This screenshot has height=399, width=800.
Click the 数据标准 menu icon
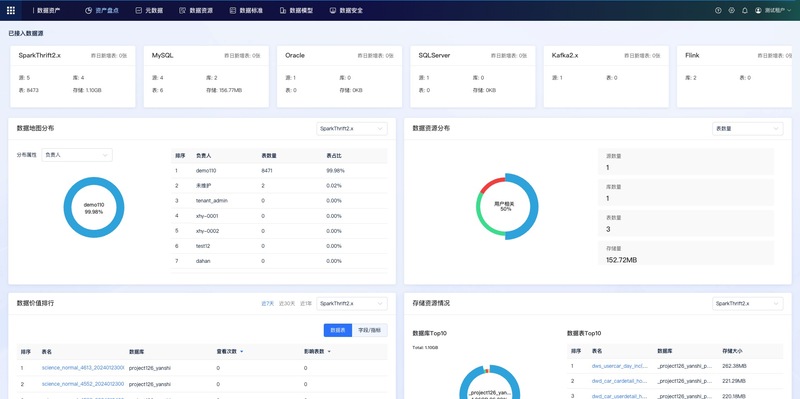[233, 10]
